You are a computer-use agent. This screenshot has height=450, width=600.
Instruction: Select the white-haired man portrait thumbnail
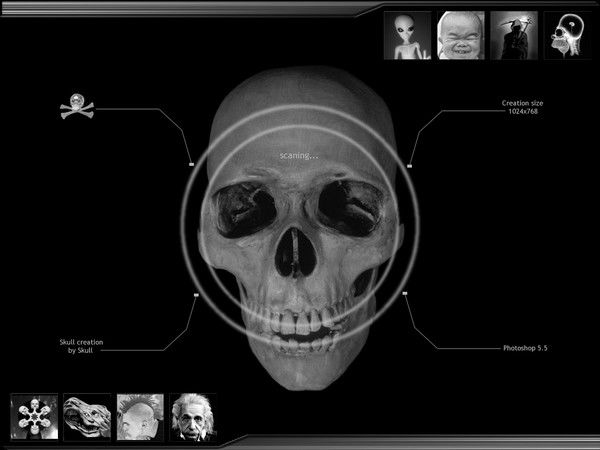coord(193,416)
